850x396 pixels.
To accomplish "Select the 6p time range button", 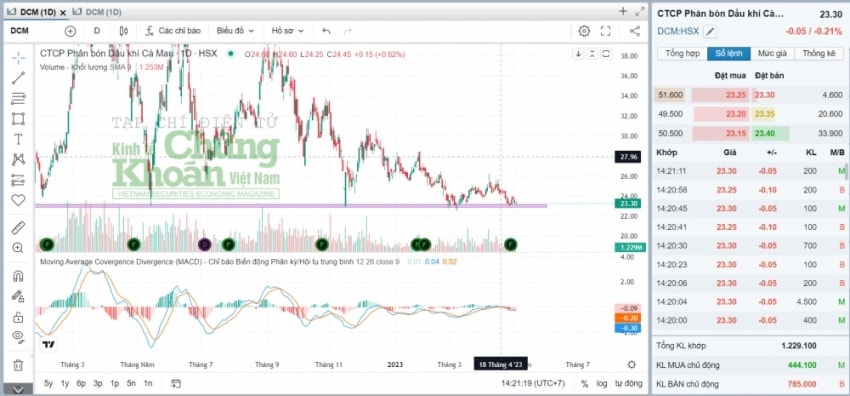I will click(x=81, y=384).
